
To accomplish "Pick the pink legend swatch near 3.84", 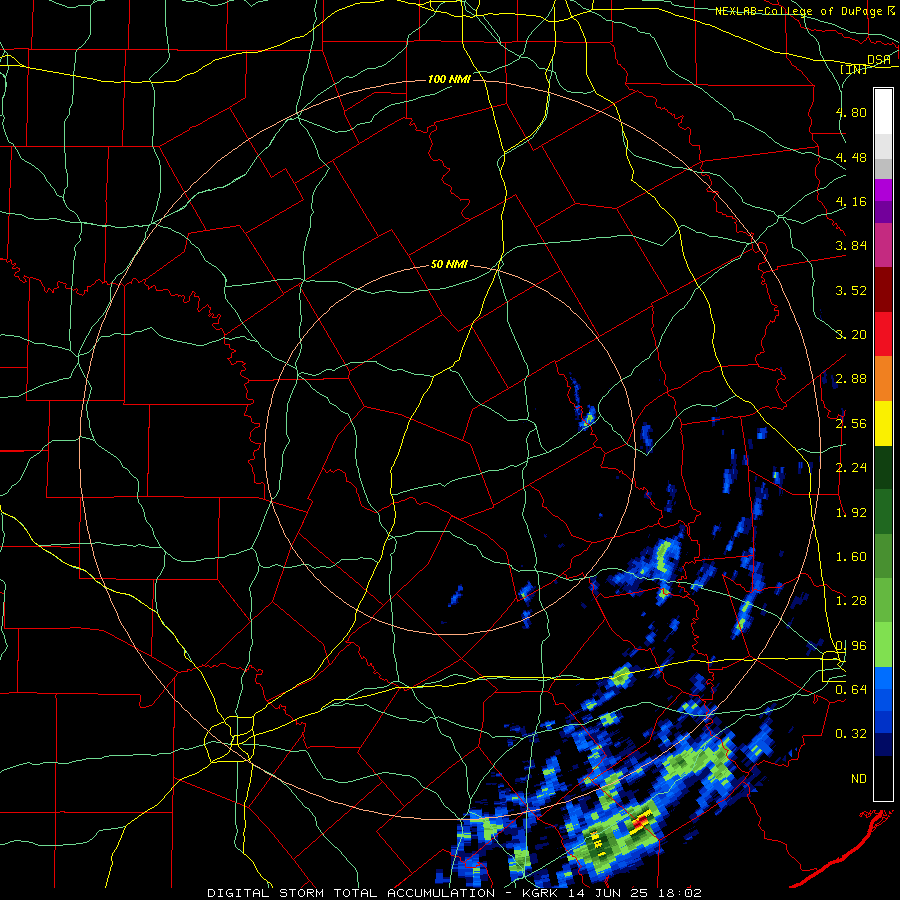I will tap(883, 246).
